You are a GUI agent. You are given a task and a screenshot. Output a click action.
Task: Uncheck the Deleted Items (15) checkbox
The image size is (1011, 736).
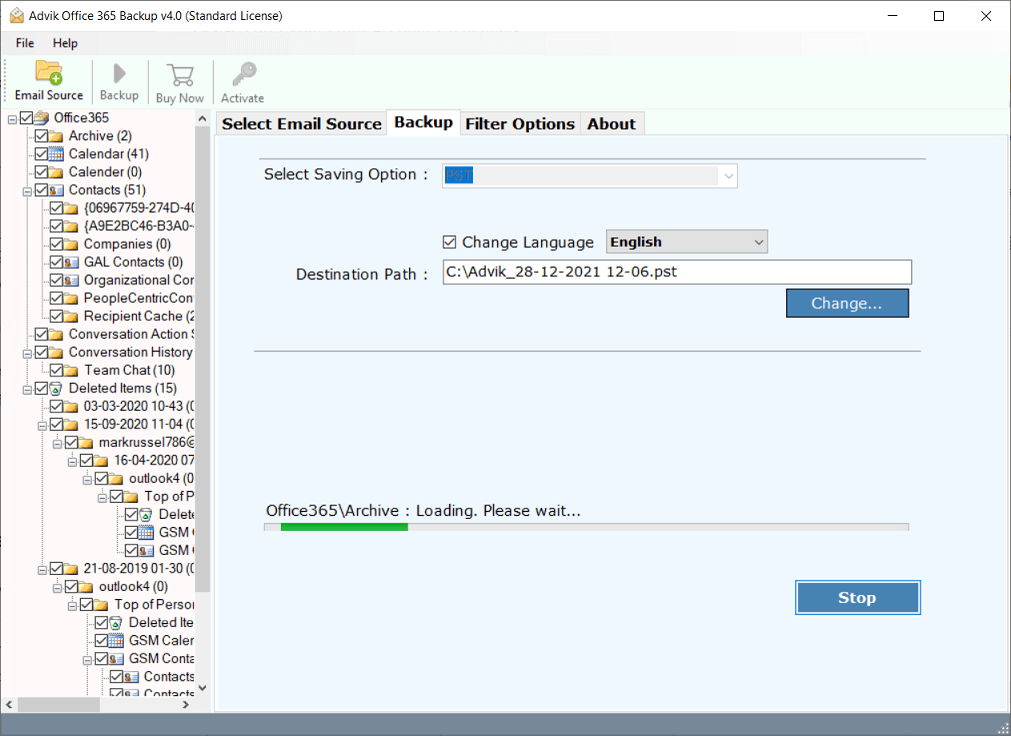(x=41, y=389)
